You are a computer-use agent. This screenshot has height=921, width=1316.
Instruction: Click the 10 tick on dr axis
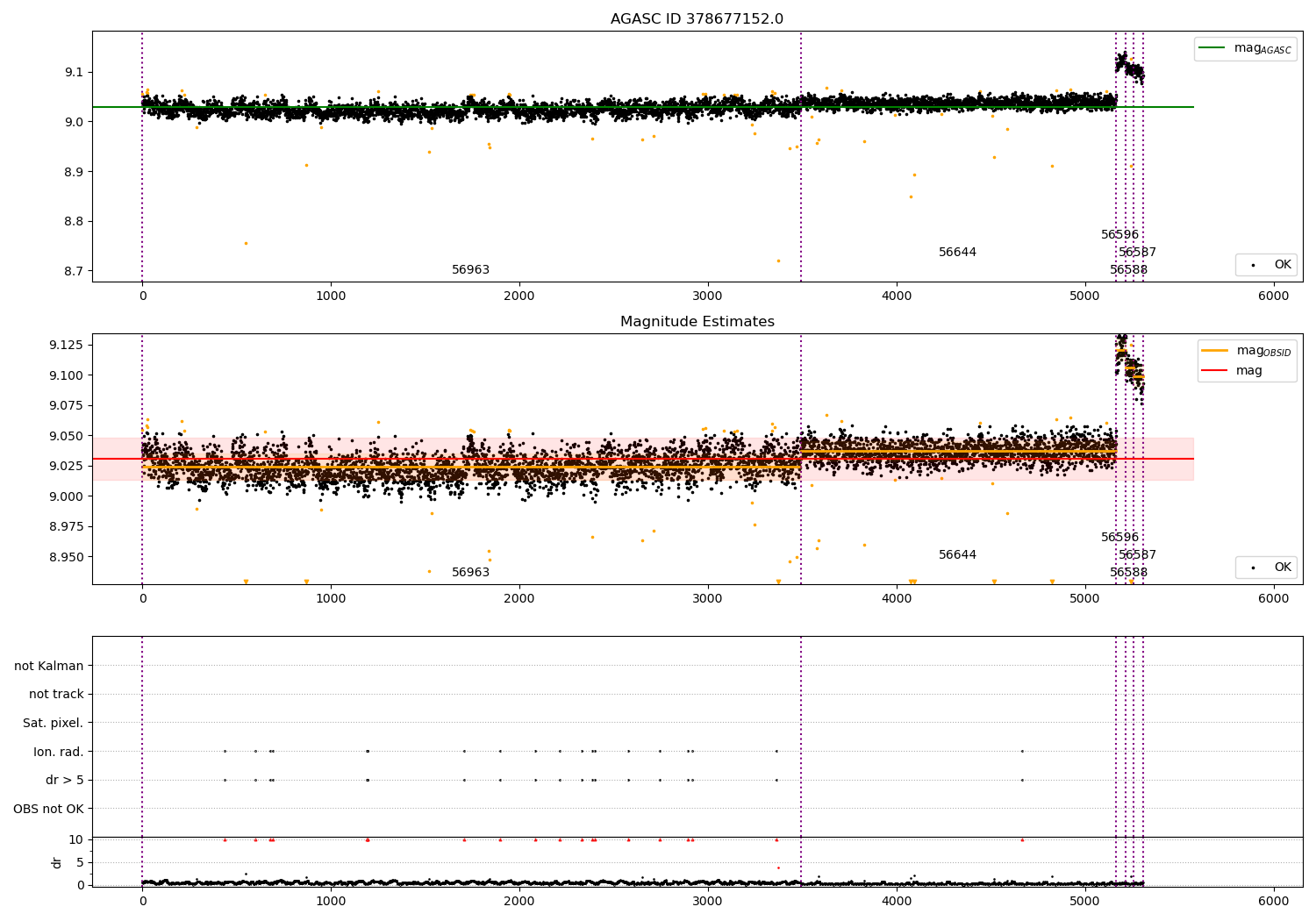76,839
